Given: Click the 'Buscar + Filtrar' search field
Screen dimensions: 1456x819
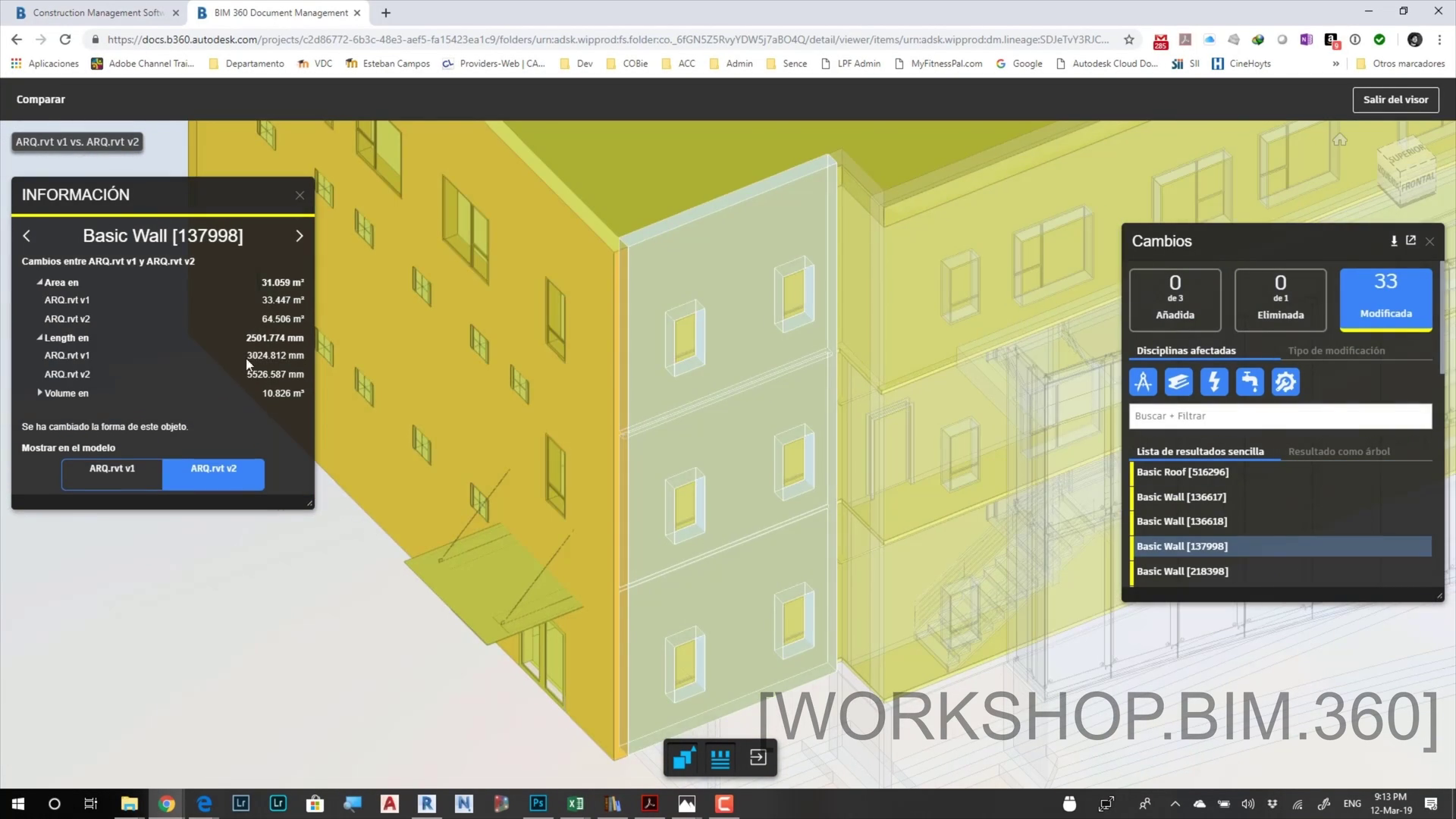Looking at the screenshot, I should click(x=1280, y=416).
